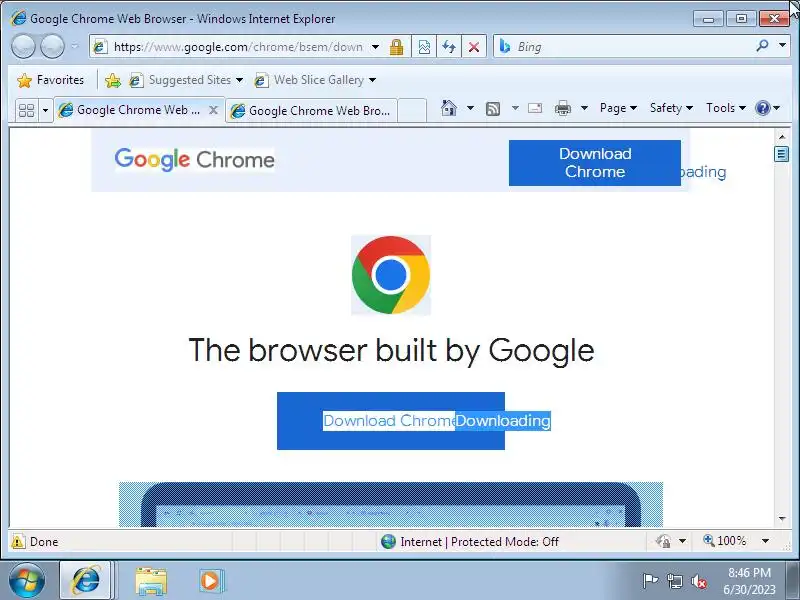800x600 pixels.
Task: Click the Back navigation button
Action: pos(23,47)
